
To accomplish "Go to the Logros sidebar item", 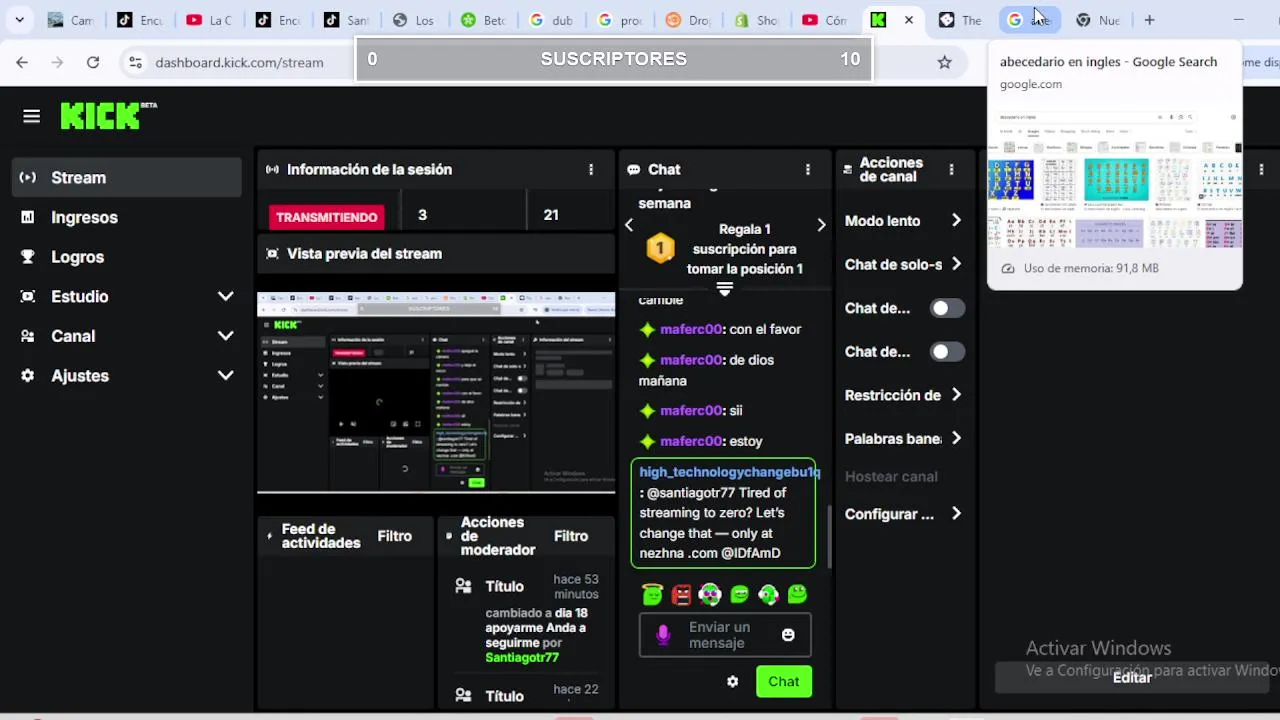I will (x=127, y=257).
